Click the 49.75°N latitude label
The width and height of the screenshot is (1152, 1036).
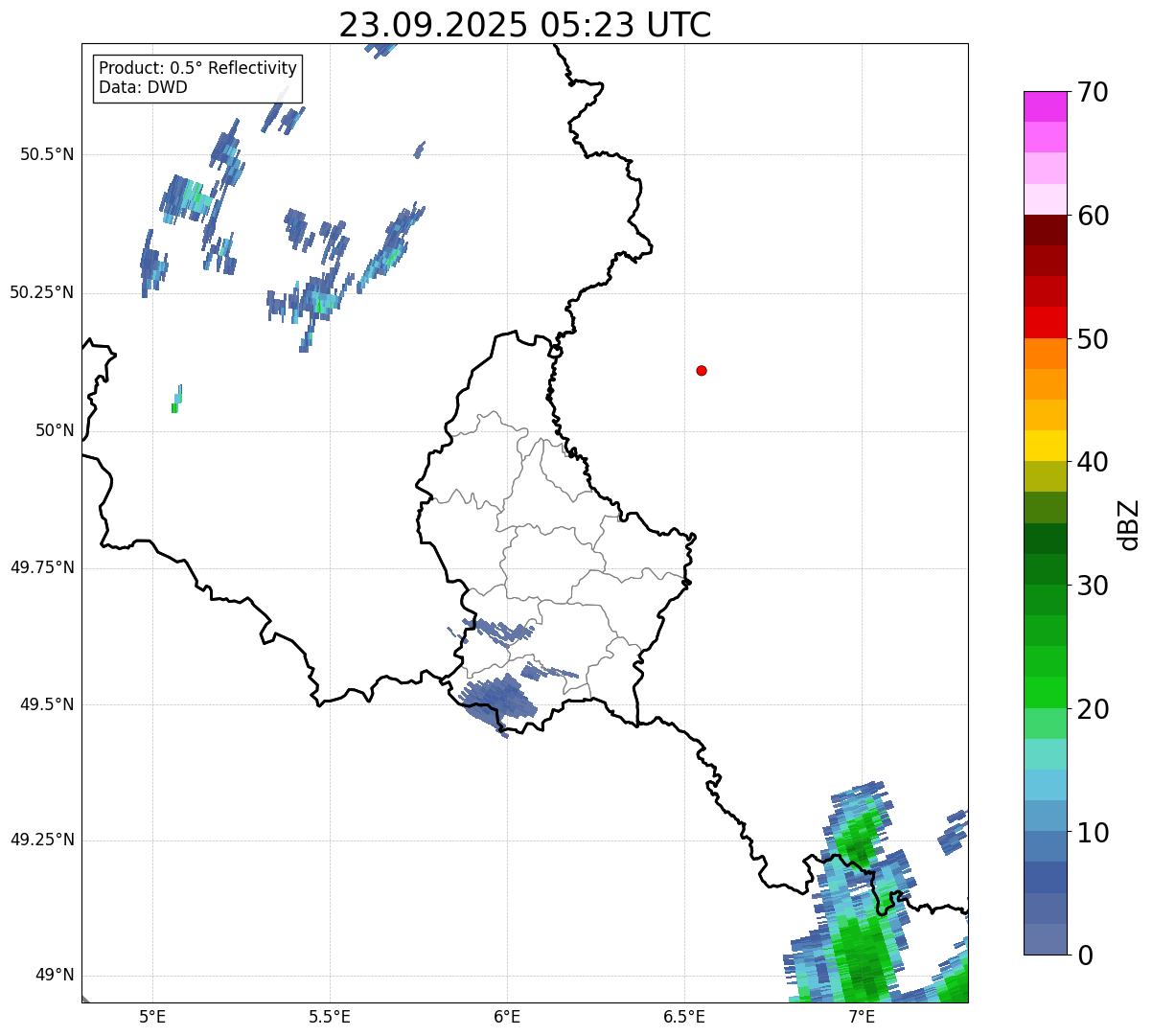[41, 567]
